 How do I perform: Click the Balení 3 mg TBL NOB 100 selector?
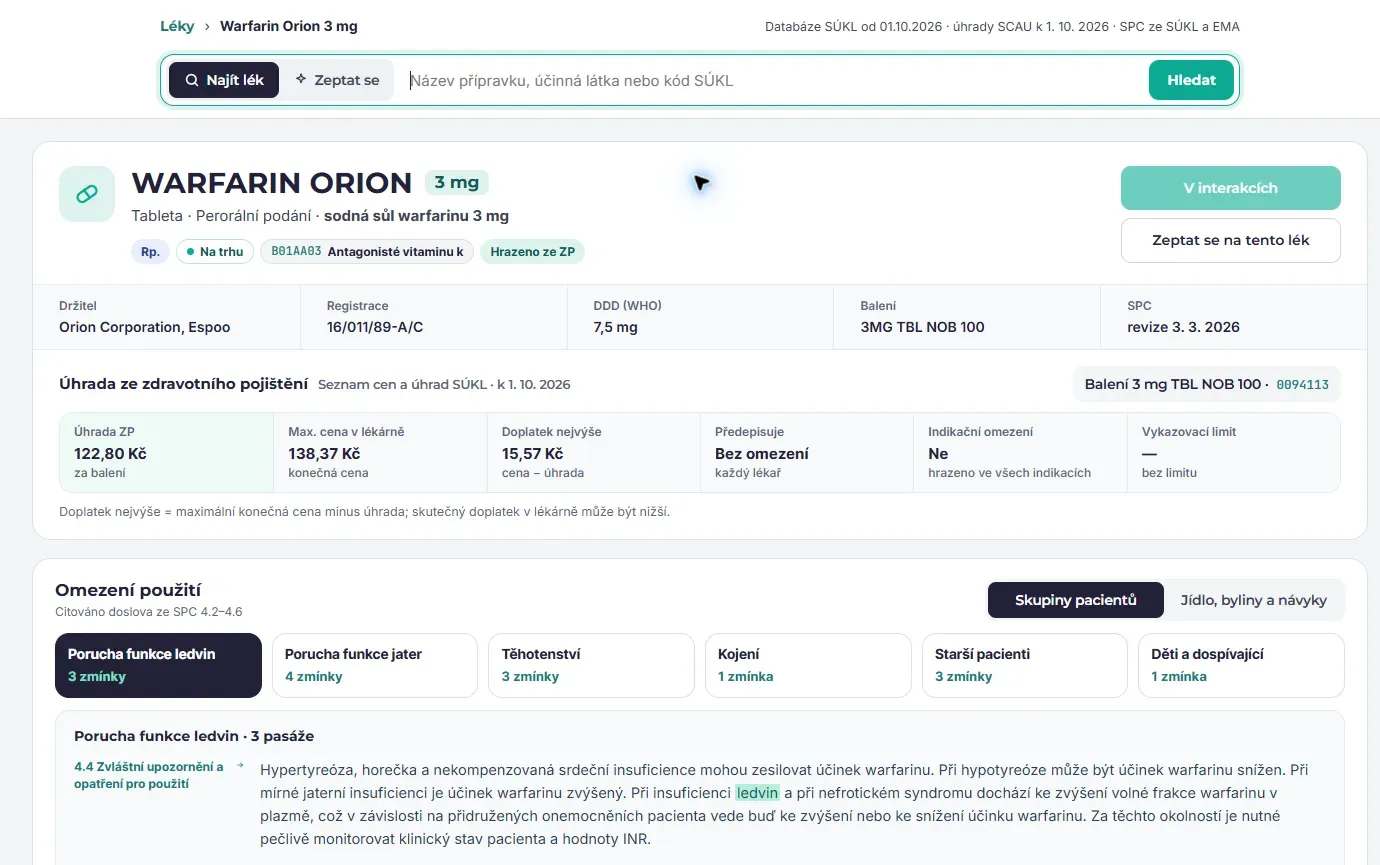click(x=1207, y=384)
